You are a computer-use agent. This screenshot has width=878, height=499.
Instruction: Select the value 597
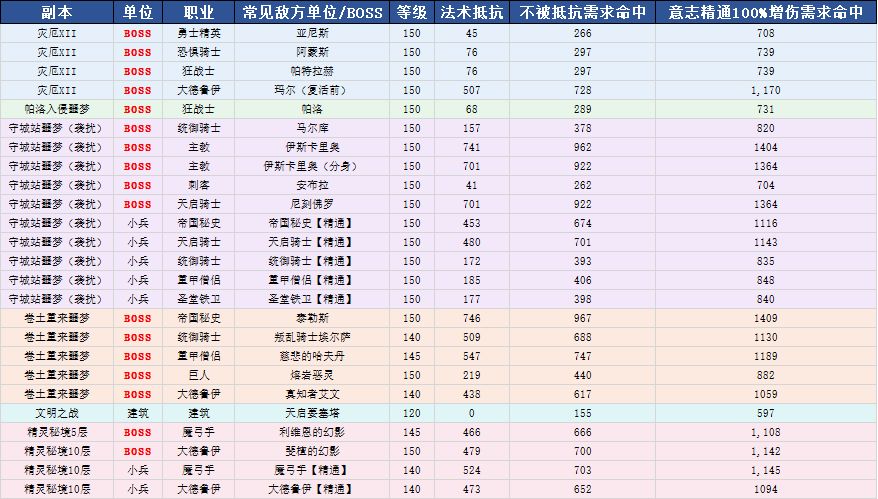coord(765,413)
